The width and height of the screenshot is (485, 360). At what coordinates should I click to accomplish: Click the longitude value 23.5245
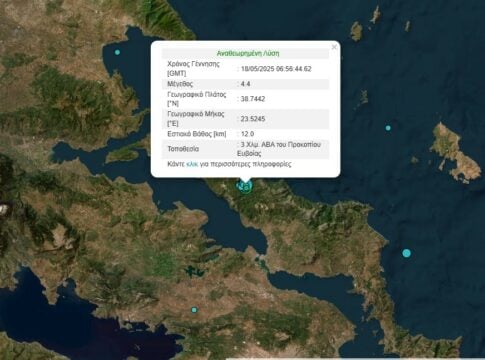pos(253,119)
